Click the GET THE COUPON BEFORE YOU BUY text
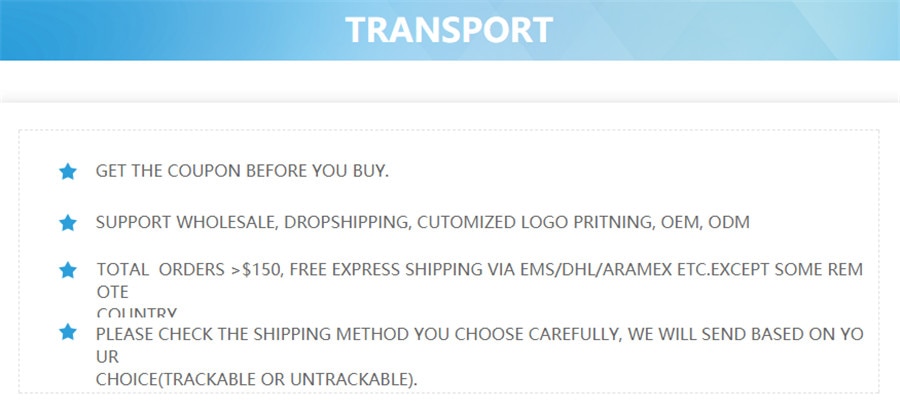 tap(242, 171)
